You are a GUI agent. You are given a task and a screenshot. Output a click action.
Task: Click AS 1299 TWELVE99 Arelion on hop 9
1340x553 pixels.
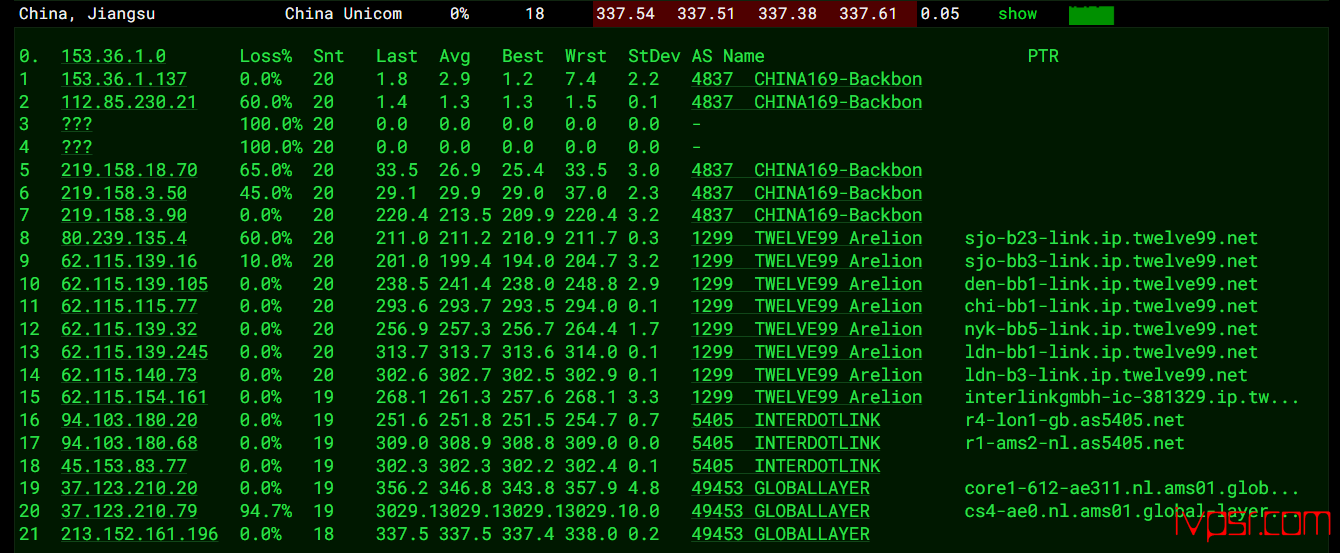[x=807, y=261]
